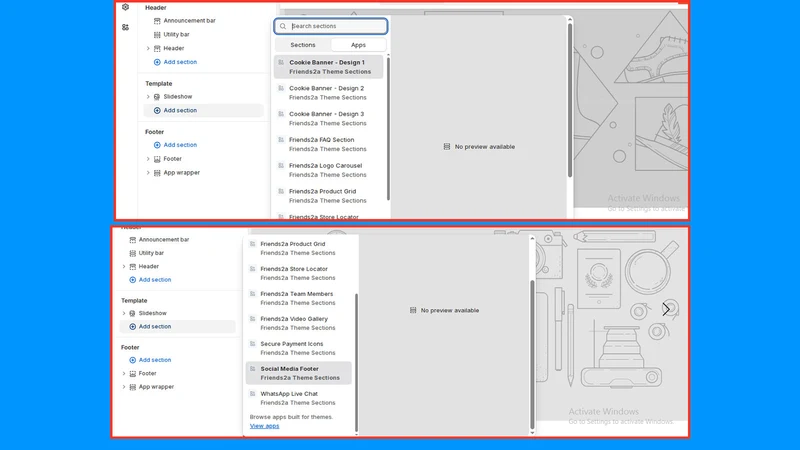This screenshot has width=800, height=450.
Task: Click Slideshow icon in upper screenshot
Action: coord(157,96)
